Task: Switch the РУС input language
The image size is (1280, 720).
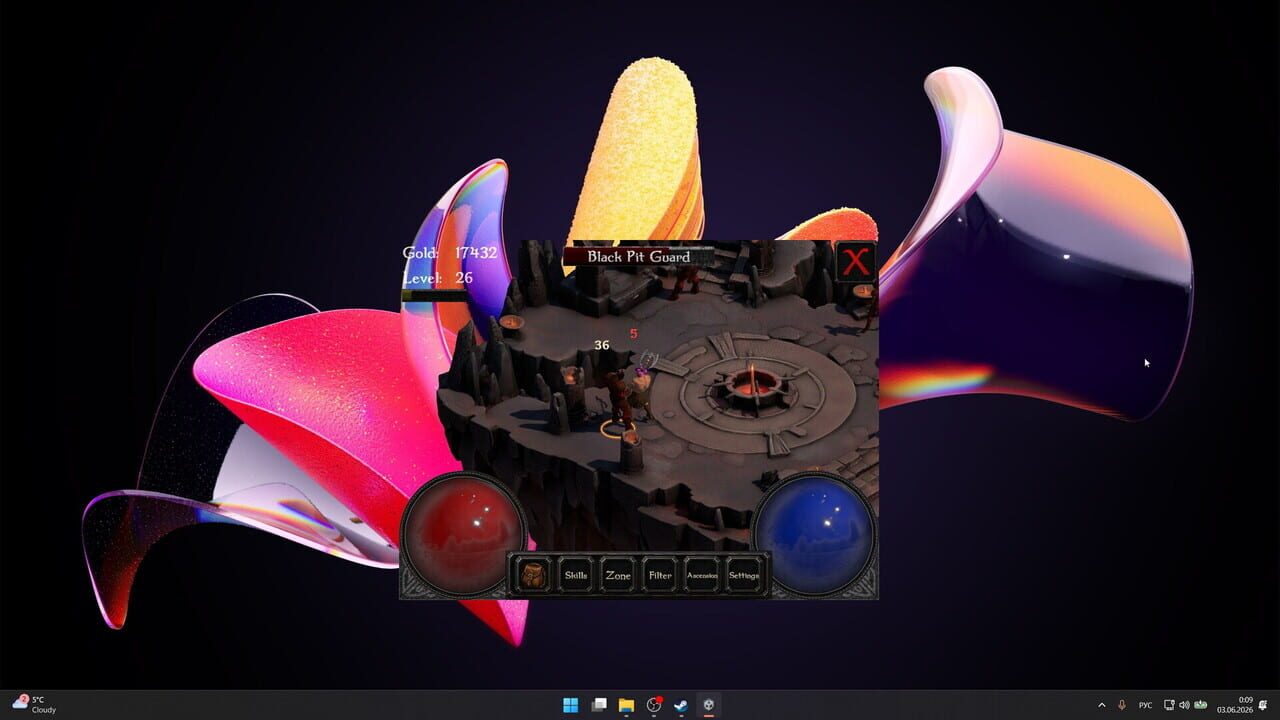Action: coord(1145,705)
